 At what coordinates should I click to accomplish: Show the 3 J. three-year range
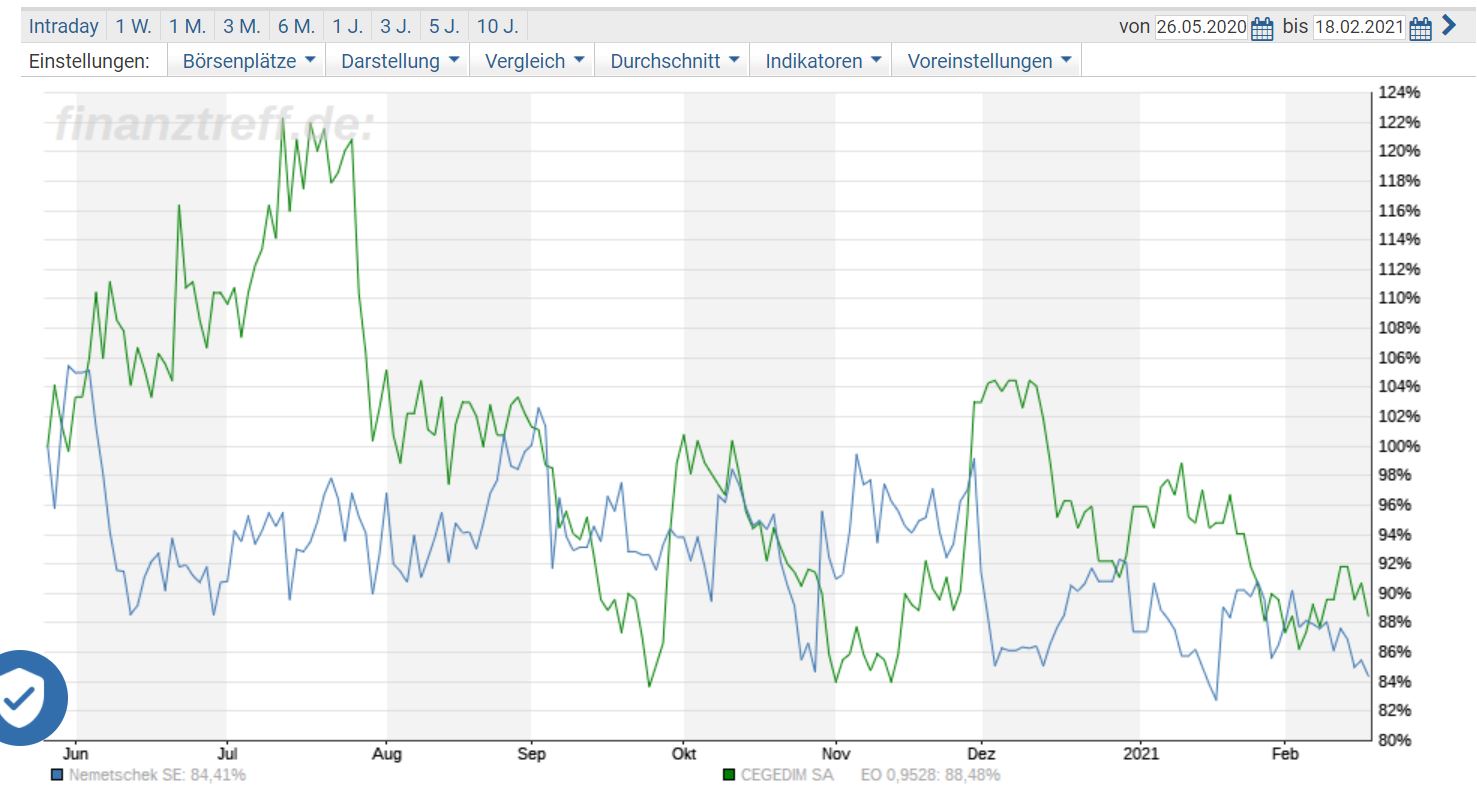pos(397,26)
